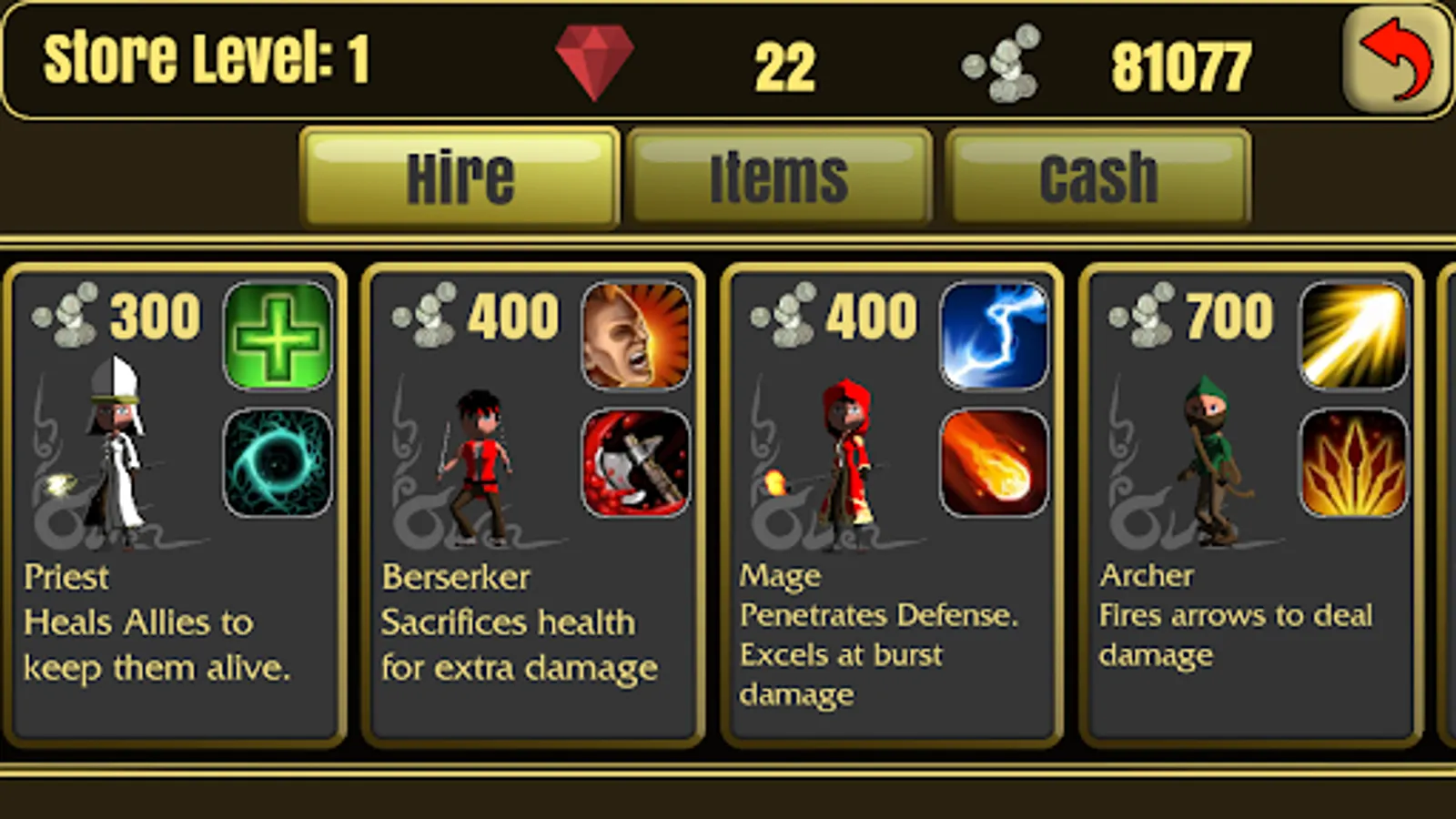Screen dimensions: 1456x819
Task: Tap the Berserker rage face skill icon
Action: tap(636, 335)
